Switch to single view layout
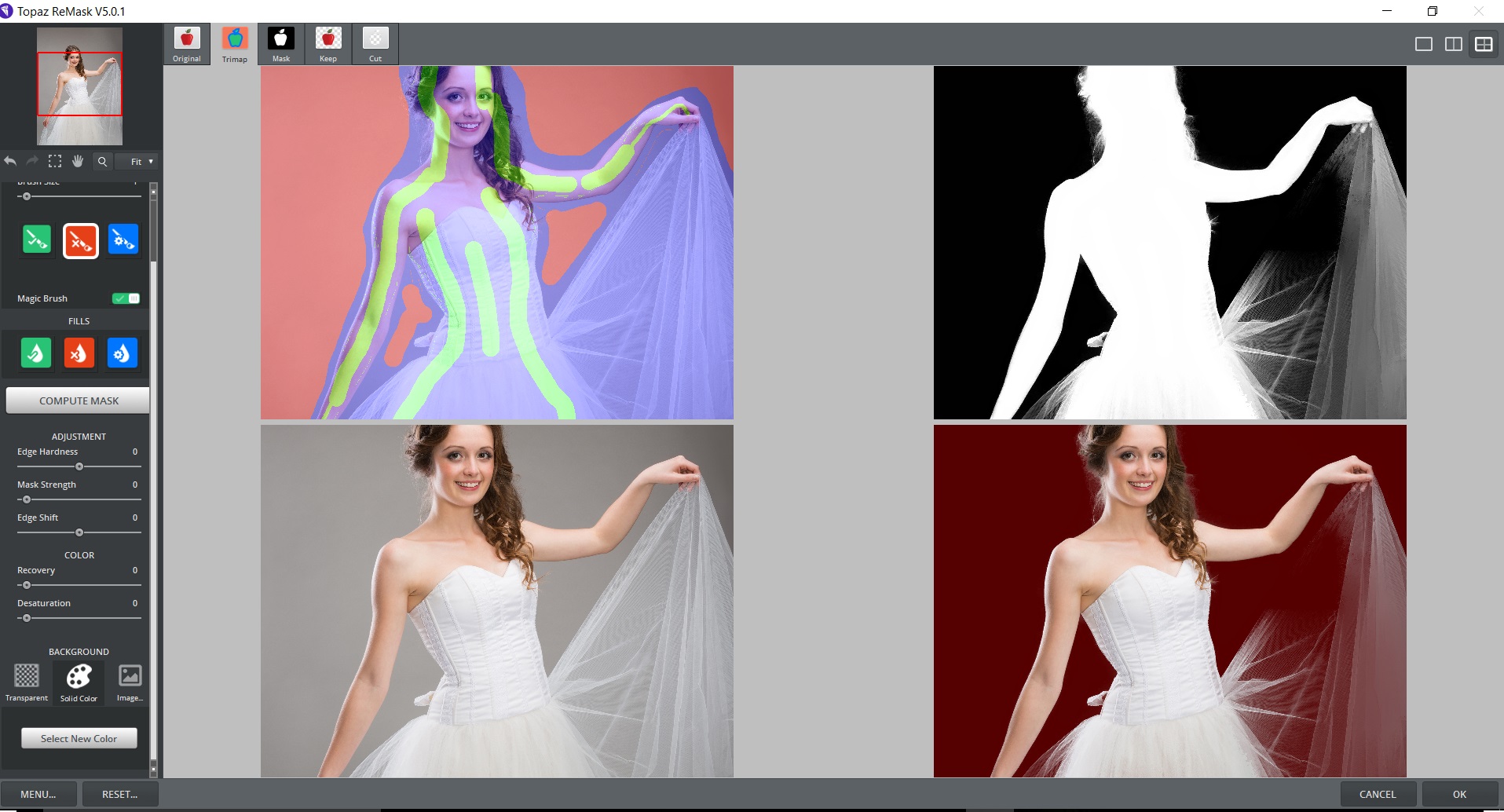 [1423, 44]
